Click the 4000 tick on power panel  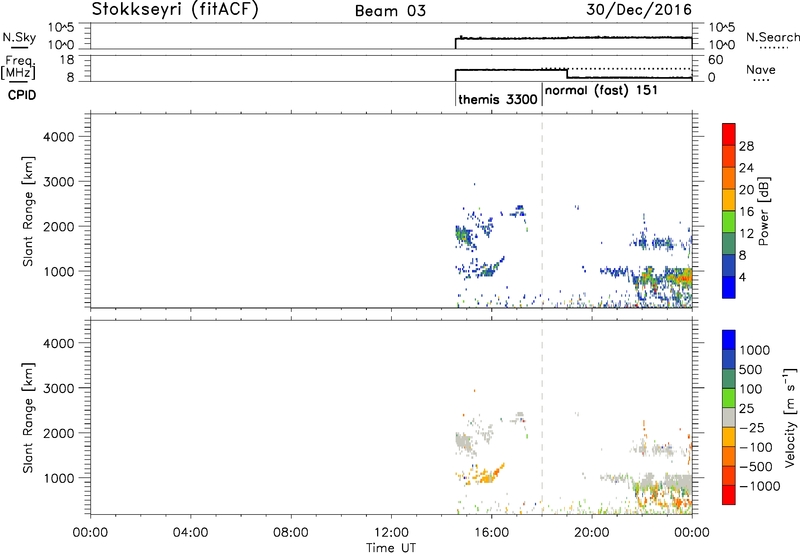point(58,137)
